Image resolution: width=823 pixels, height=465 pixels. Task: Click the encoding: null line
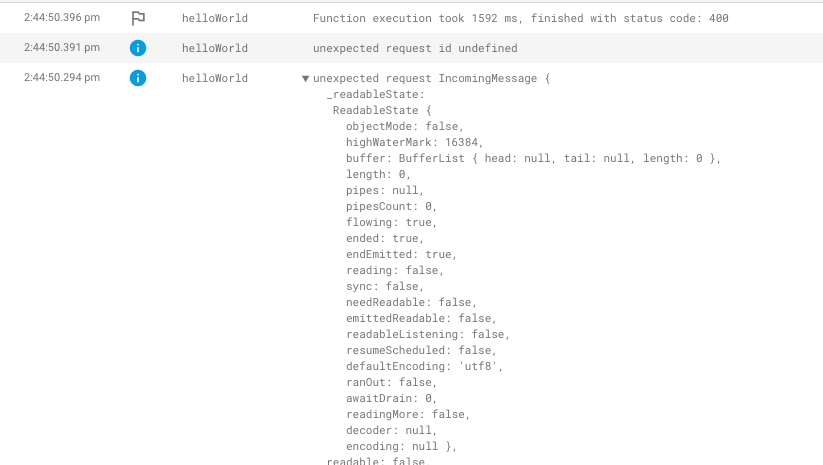pyautogui.click(x=401, y=447)
